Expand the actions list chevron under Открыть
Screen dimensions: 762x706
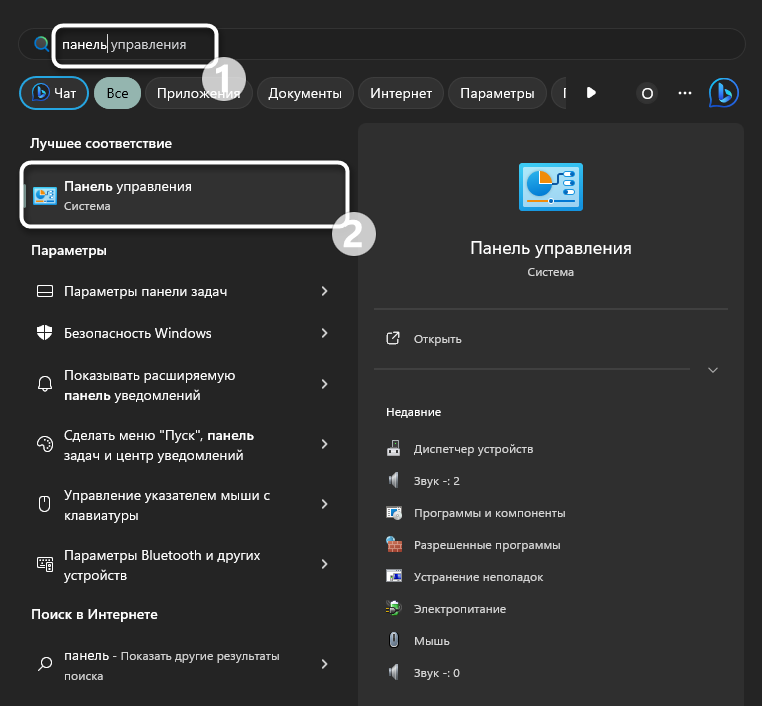[712, 370]
